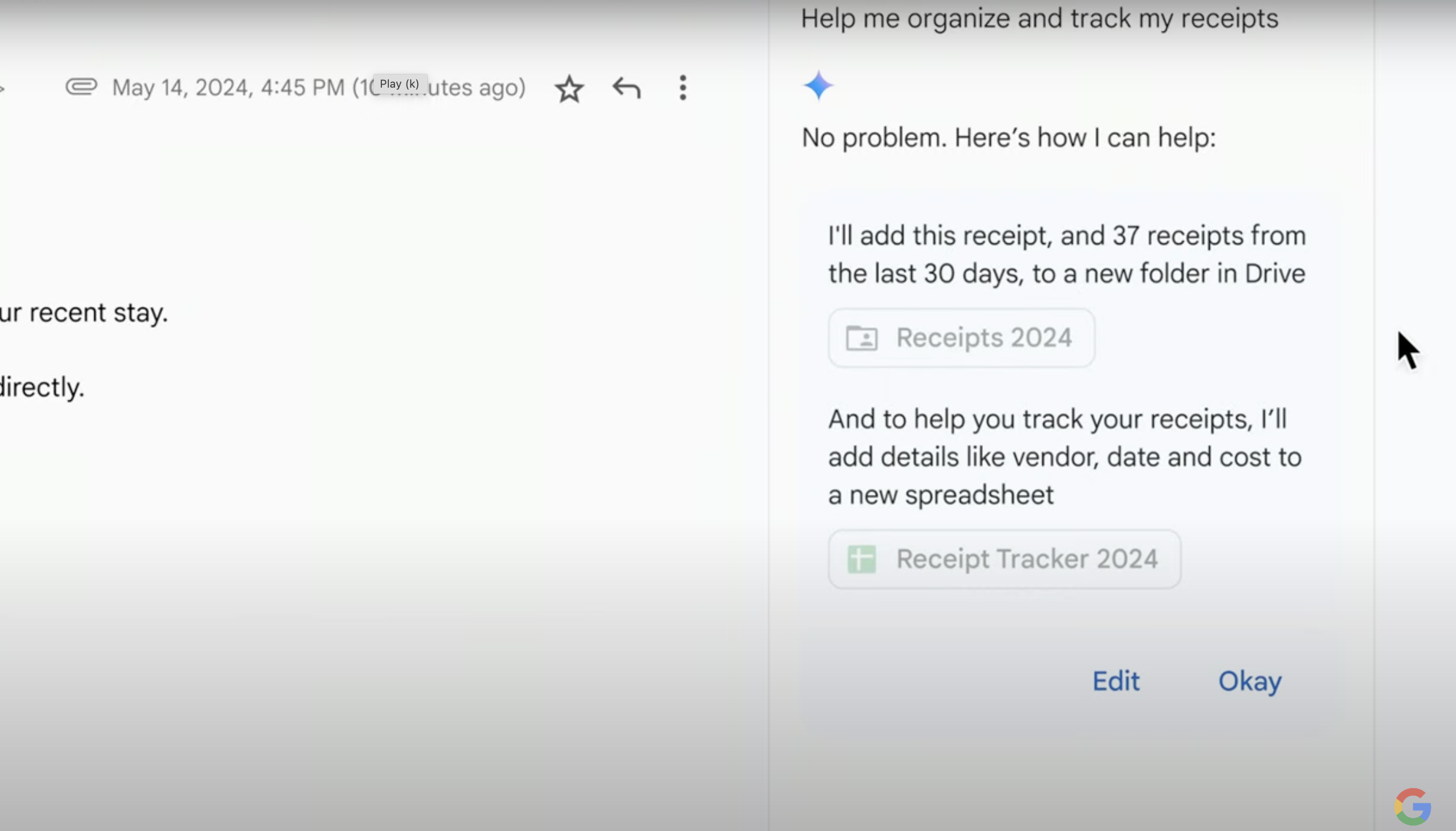Screen dimensions: 1456x831
Task: Click the "No problem" response line
Action: (1009, 137)
